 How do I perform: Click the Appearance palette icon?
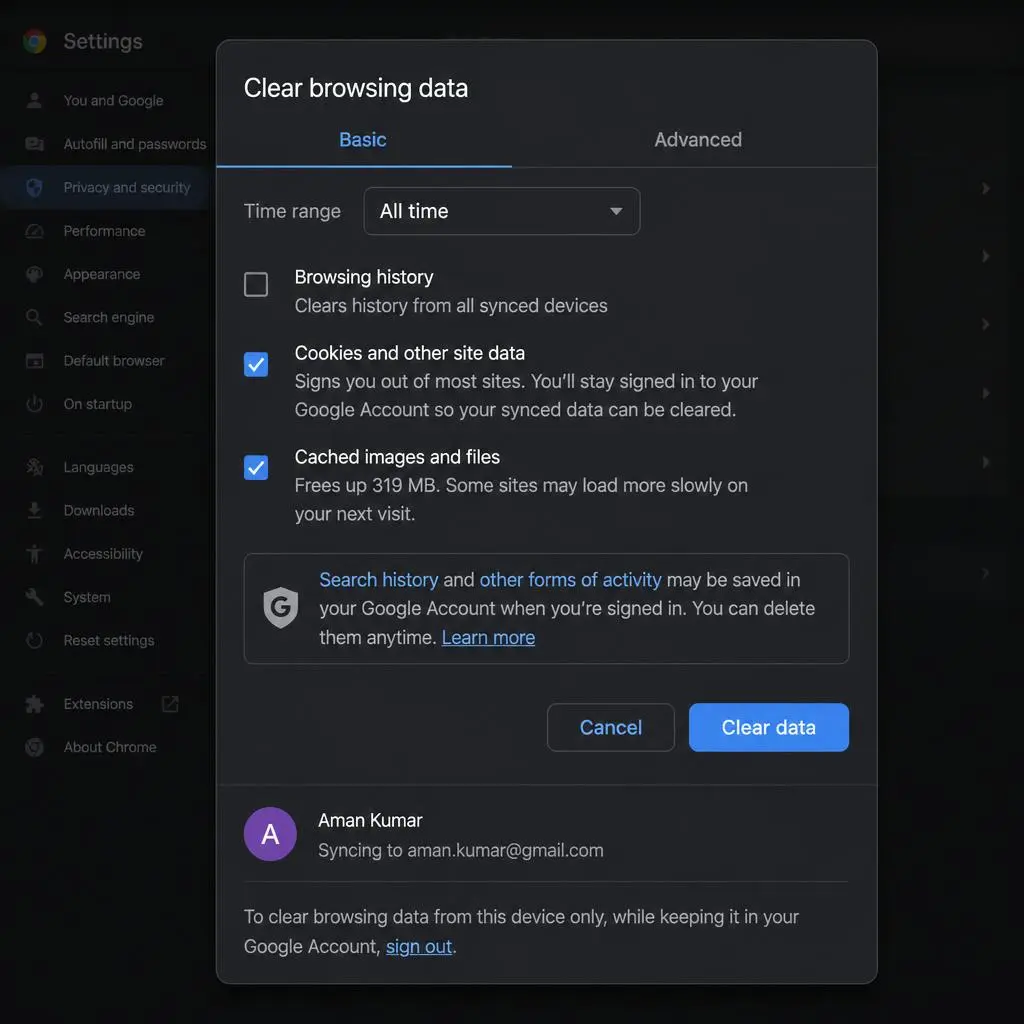click(x=35, y=274)
